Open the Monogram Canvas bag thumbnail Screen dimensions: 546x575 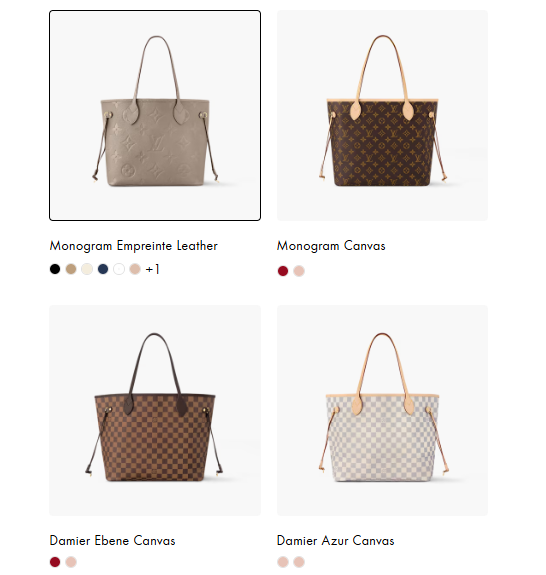[382, 116]
